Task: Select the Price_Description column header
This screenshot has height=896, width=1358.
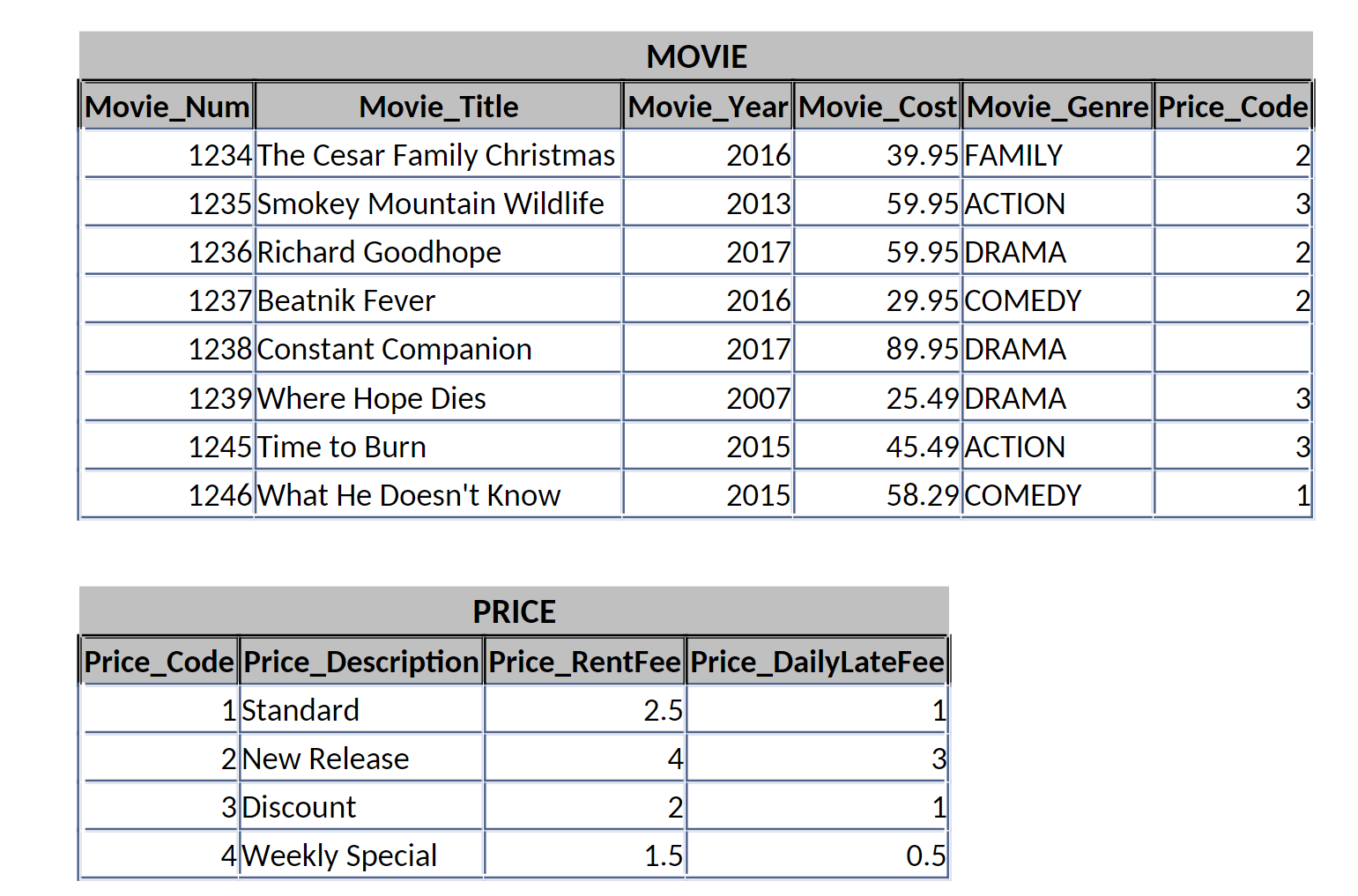Action: 360,662
